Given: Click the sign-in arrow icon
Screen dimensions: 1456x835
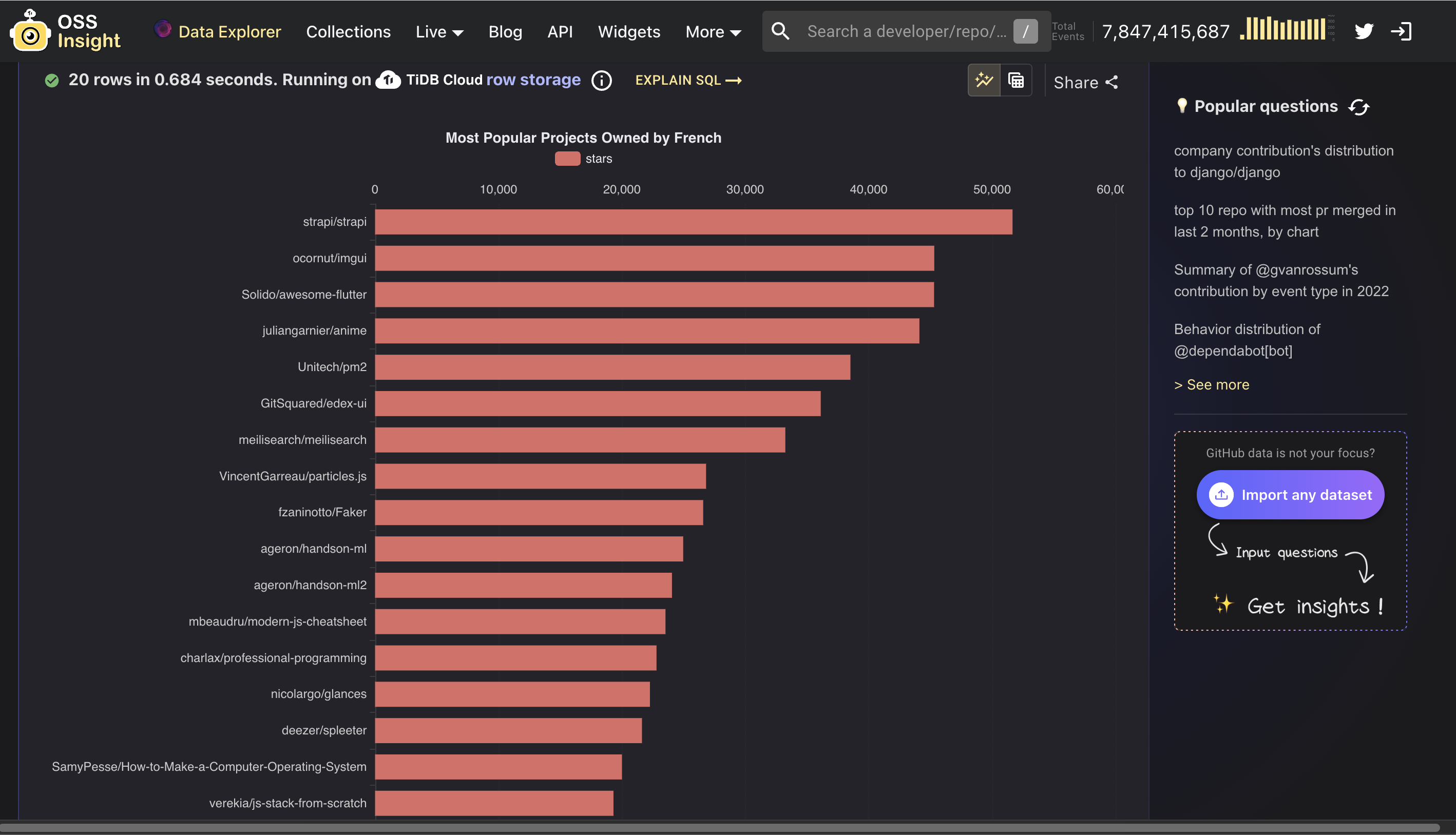Looking at the screenshot, I should pyautogui.click(x=1403, y=31).
